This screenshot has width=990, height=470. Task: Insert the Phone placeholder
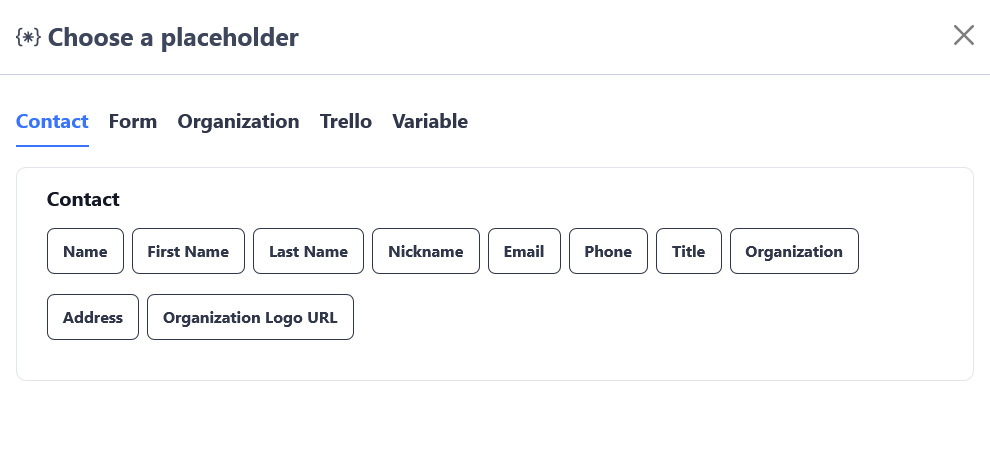(608, 251)
